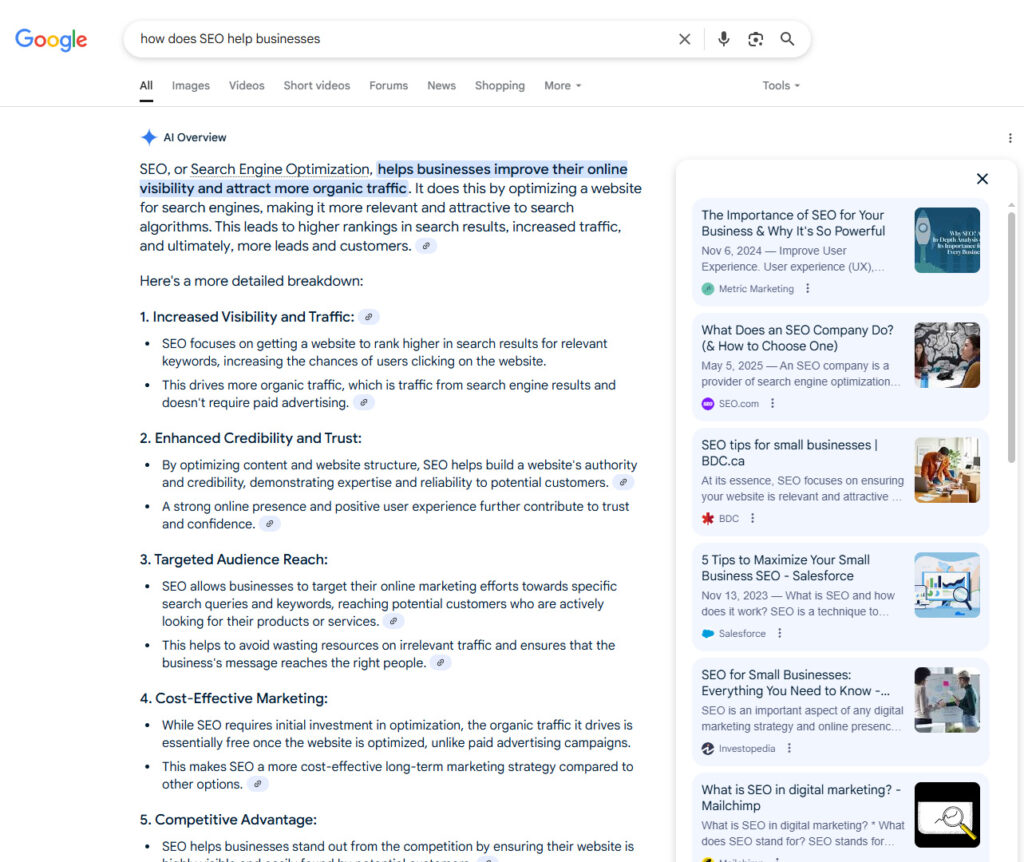Image resolution: width=1024 pixels, height=862 pixels.
Task: Click the Google logo
Action: tap(51, 39)
